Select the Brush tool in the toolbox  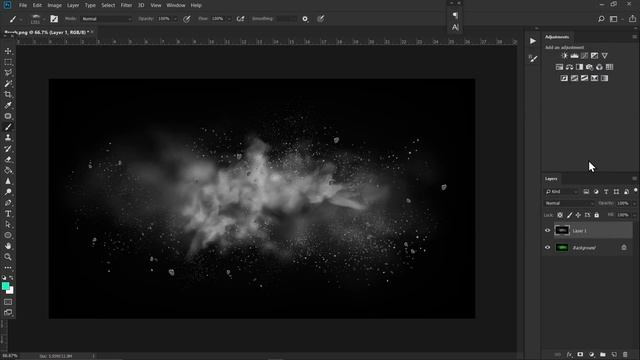pos(8,127)
